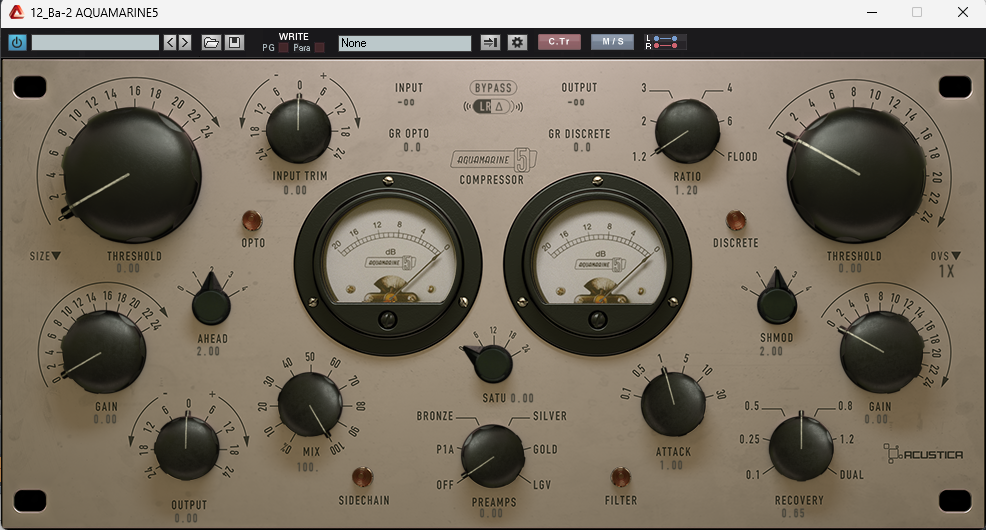
Task: Click the SHMOD selector knob
Action: coord(777,302)
